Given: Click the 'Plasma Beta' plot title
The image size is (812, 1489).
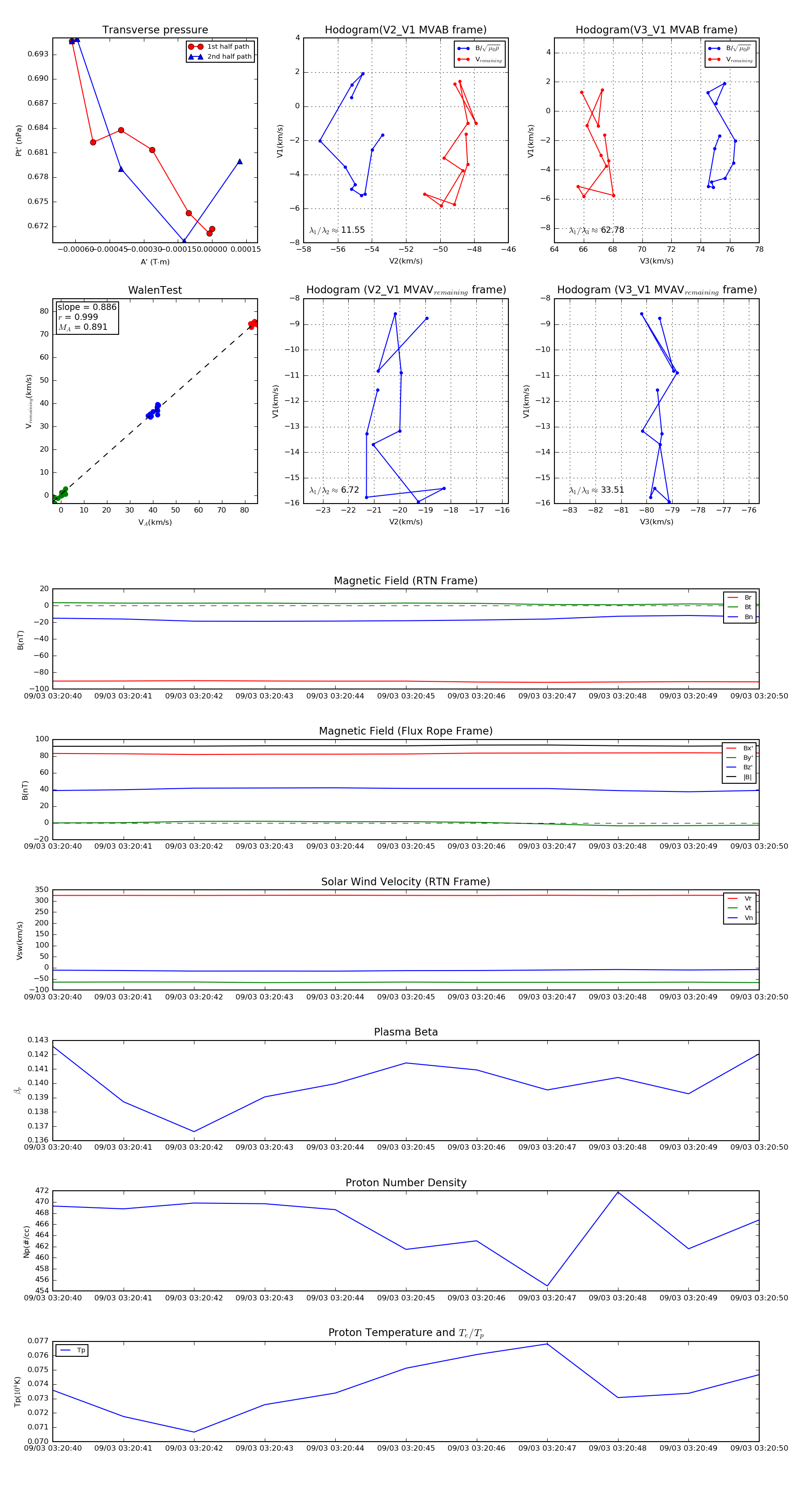Looking at the screenshot, I should 406,1032.
